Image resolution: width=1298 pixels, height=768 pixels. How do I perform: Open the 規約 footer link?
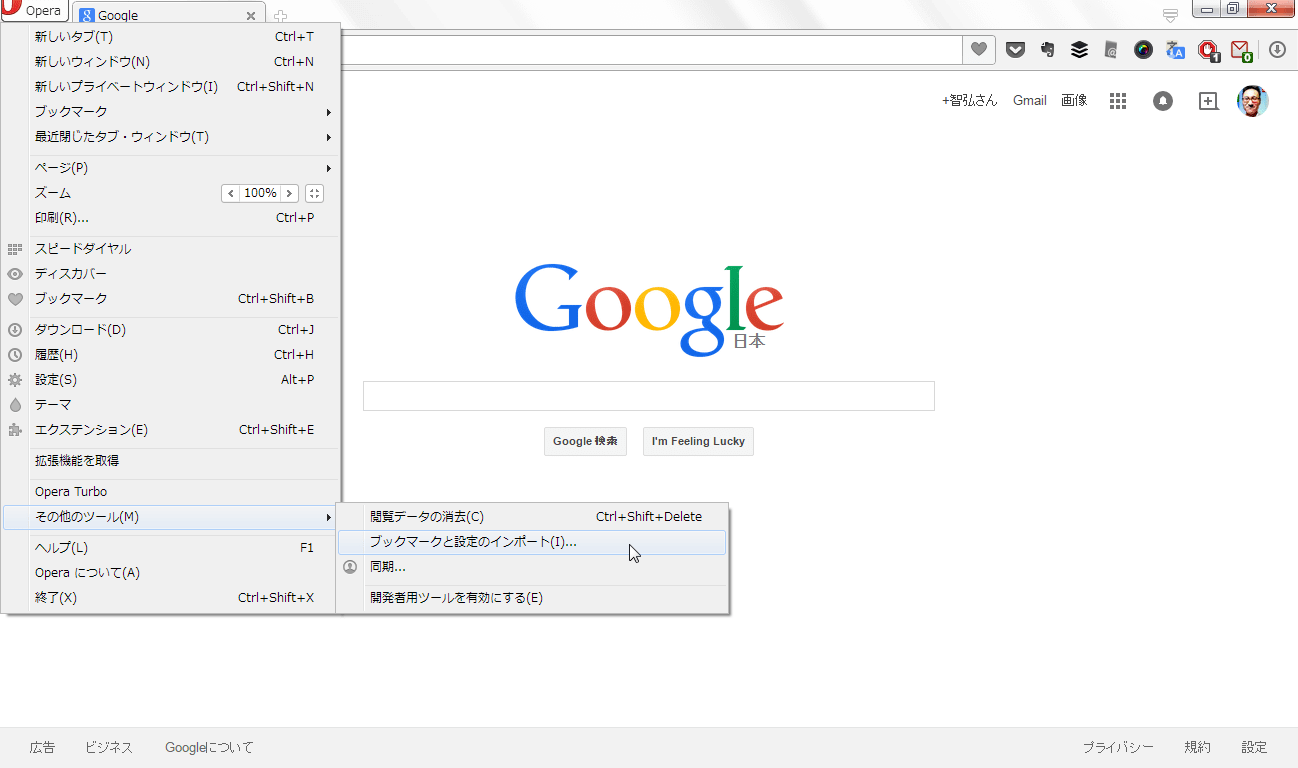tap(1197, 747)
